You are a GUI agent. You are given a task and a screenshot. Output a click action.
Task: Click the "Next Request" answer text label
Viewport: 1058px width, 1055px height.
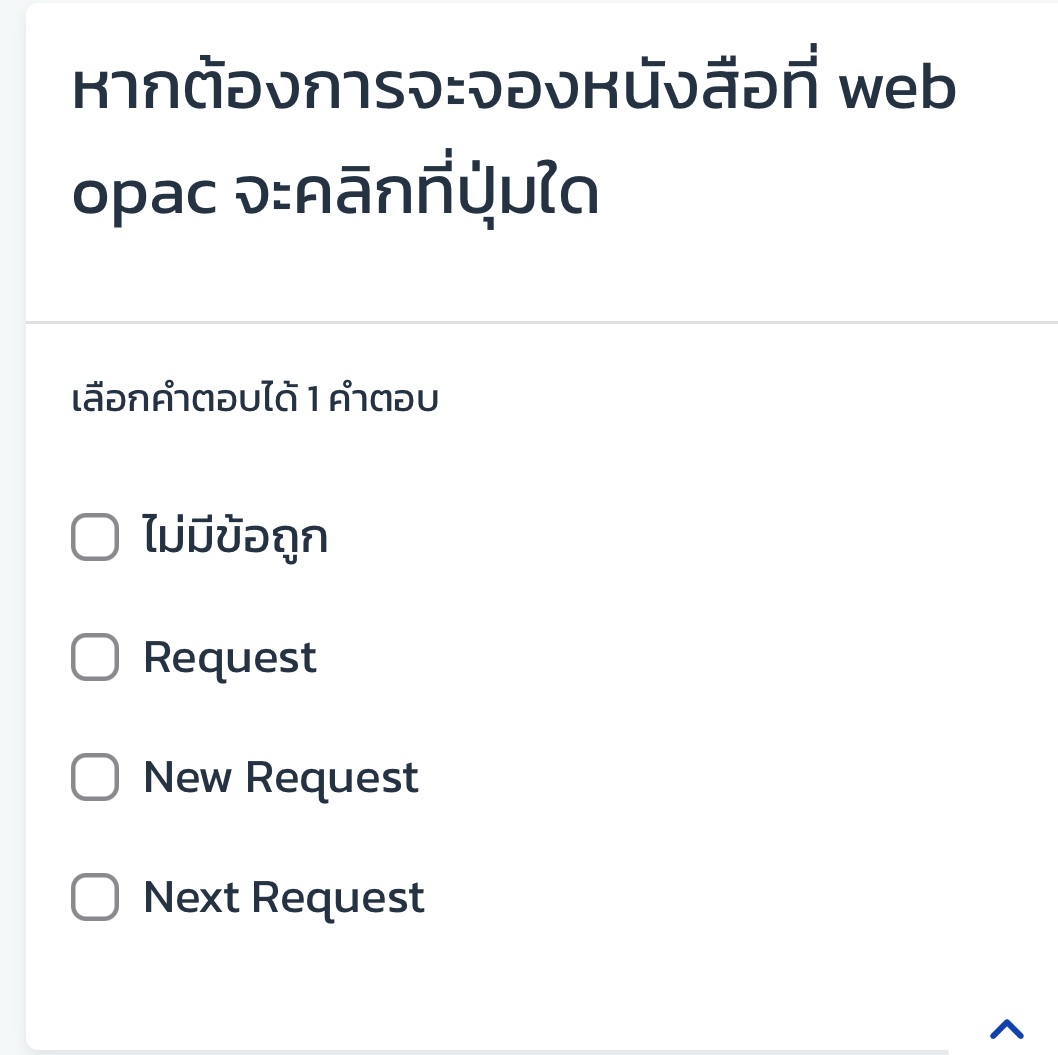point(283,897)
